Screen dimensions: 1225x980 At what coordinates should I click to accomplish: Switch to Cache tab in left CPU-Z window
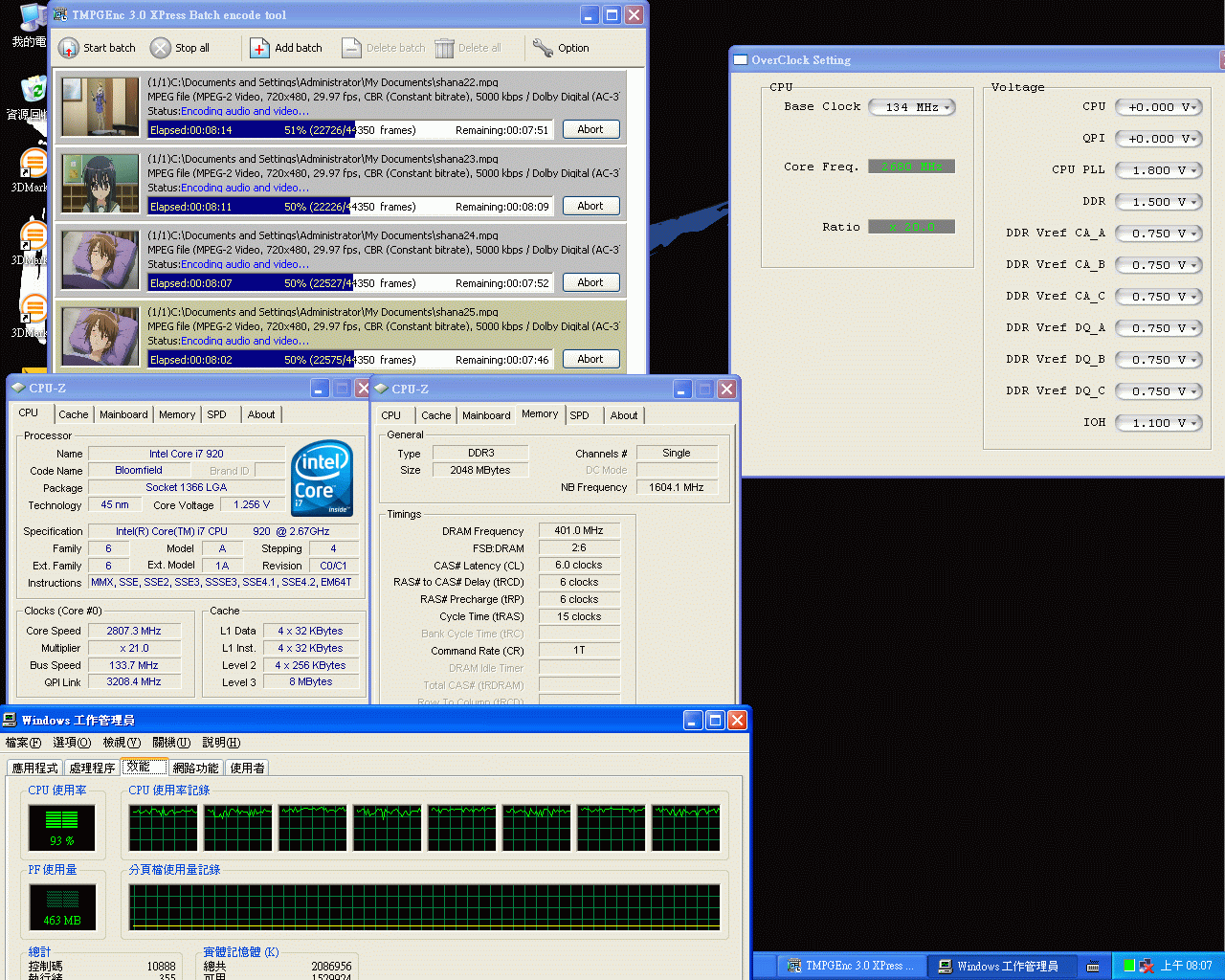tap(74, 414)
